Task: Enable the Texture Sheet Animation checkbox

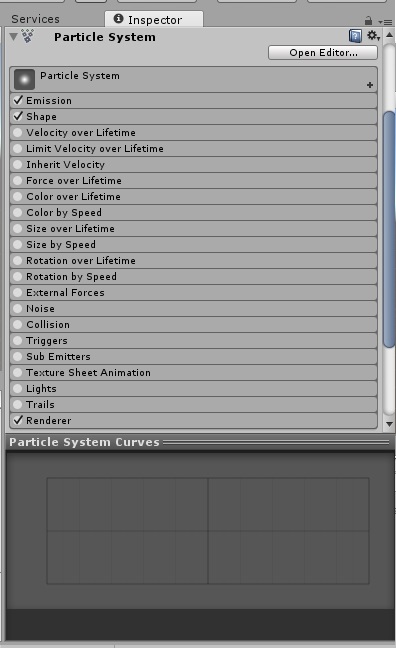Action: click(17, 373)
